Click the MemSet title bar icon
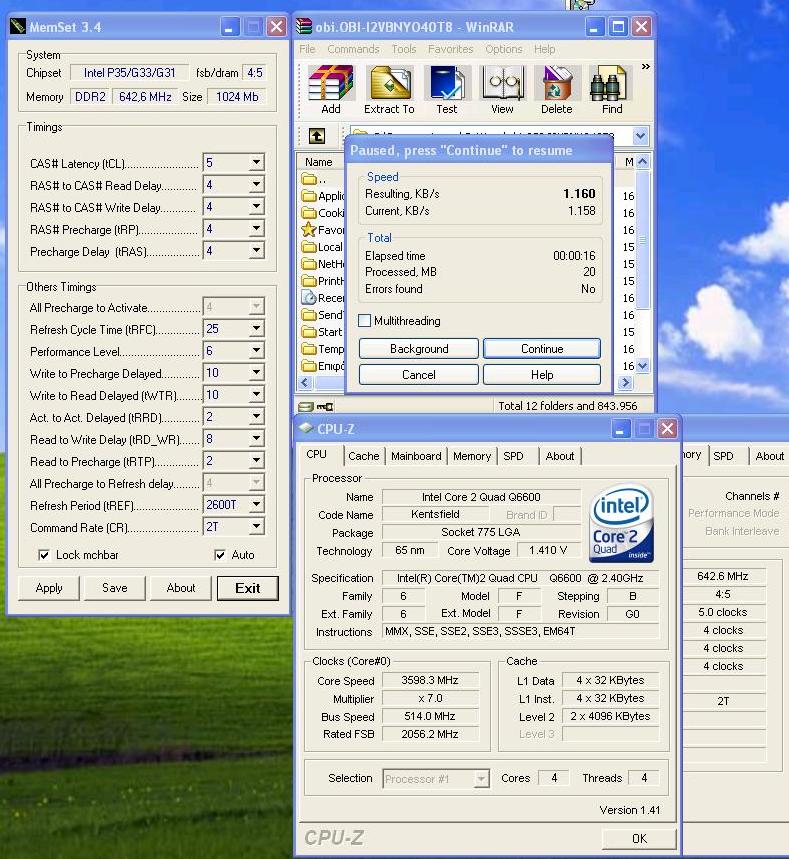 click(18, 26)
